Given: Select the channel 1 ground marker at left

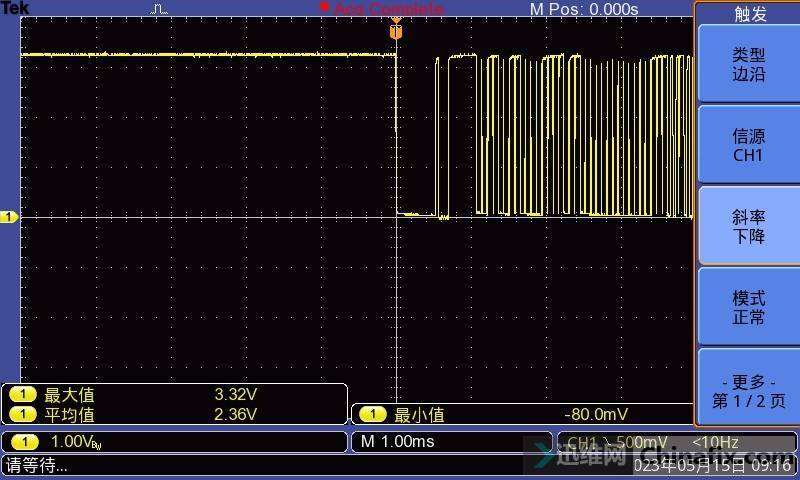Looking at the screenshot, I should [x=9, y=217].
